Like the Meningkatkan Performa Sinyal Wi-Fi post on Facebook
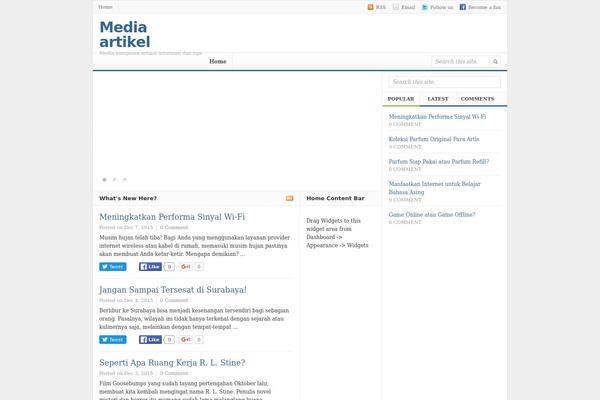This screenshot has width=600, height=400. (x=150, y=267)
